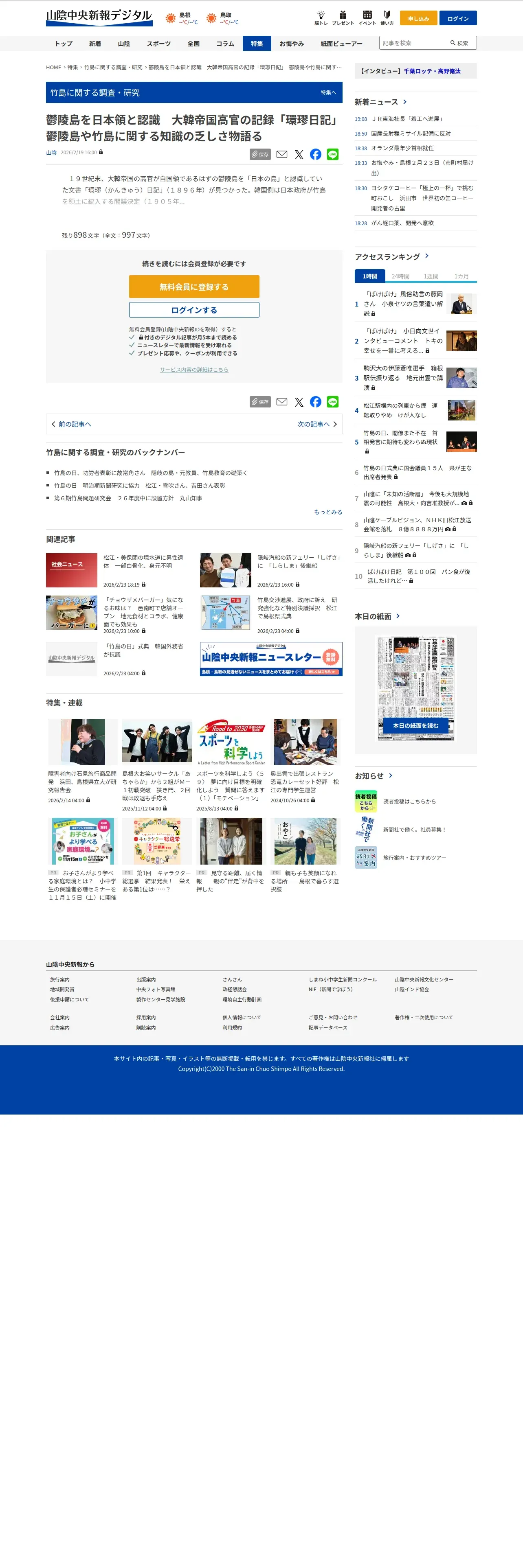523x1568 pixels.
Task: Expand 本日の紙面 section chevron
Action: click(x=398, y=616)
